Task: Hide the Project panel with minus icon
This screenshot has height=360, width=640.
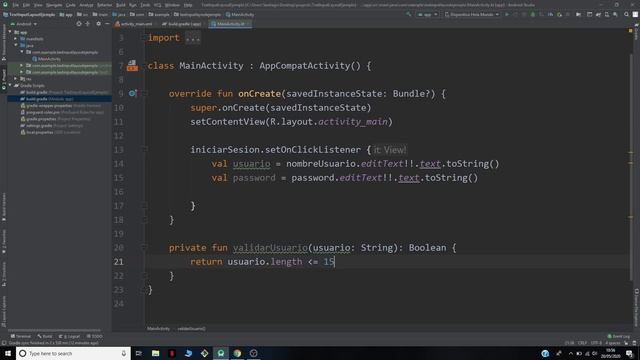Action: (107, 24)
